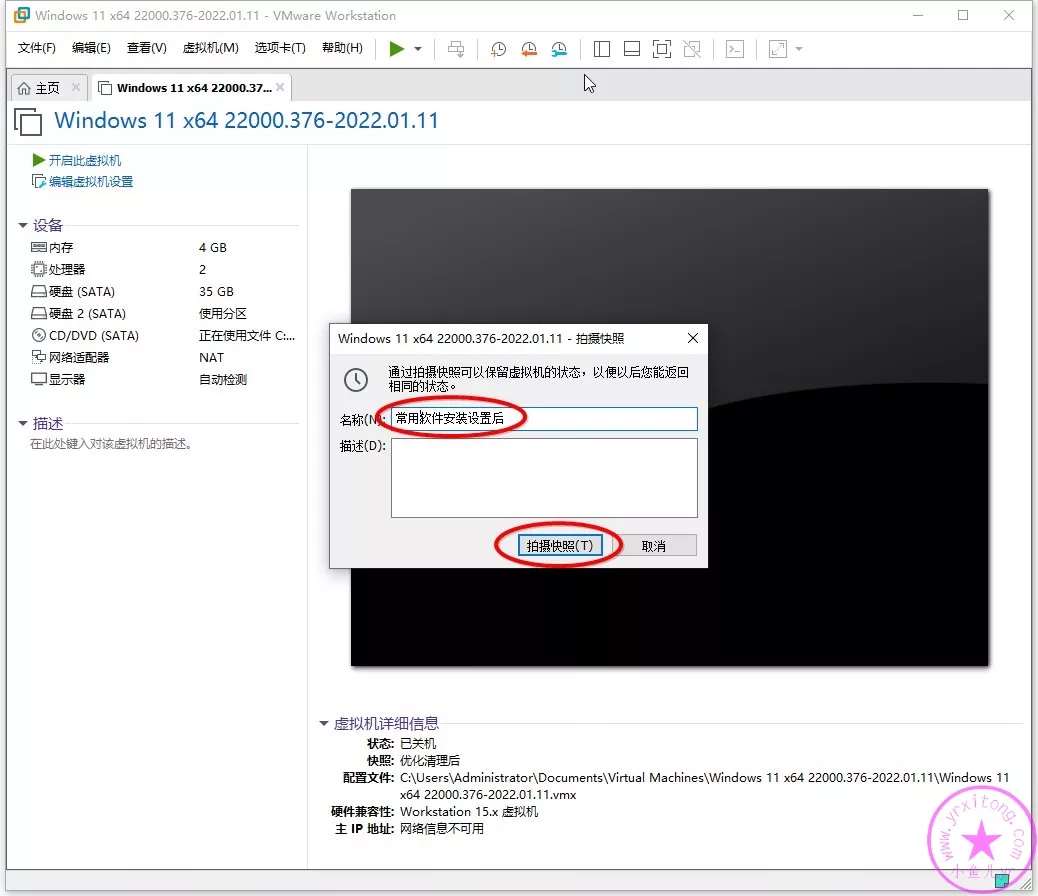Collapse the 设备 section
The height and width of the screenshot is (896, 1038).
click(x=23, y=226)
